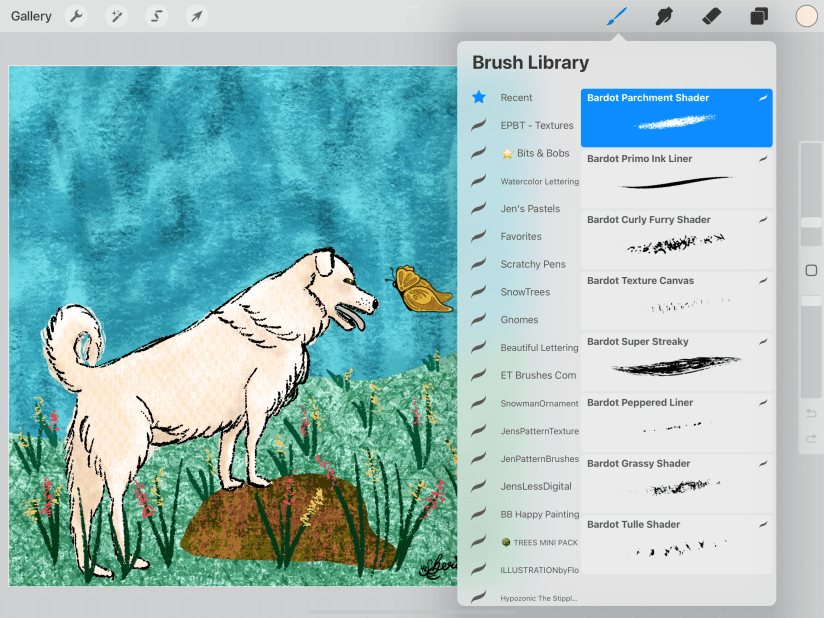Choose Bardot Primo Ink Liner brush
The width and height of the screenshot is (824, 618).
(x=676, y=178)
